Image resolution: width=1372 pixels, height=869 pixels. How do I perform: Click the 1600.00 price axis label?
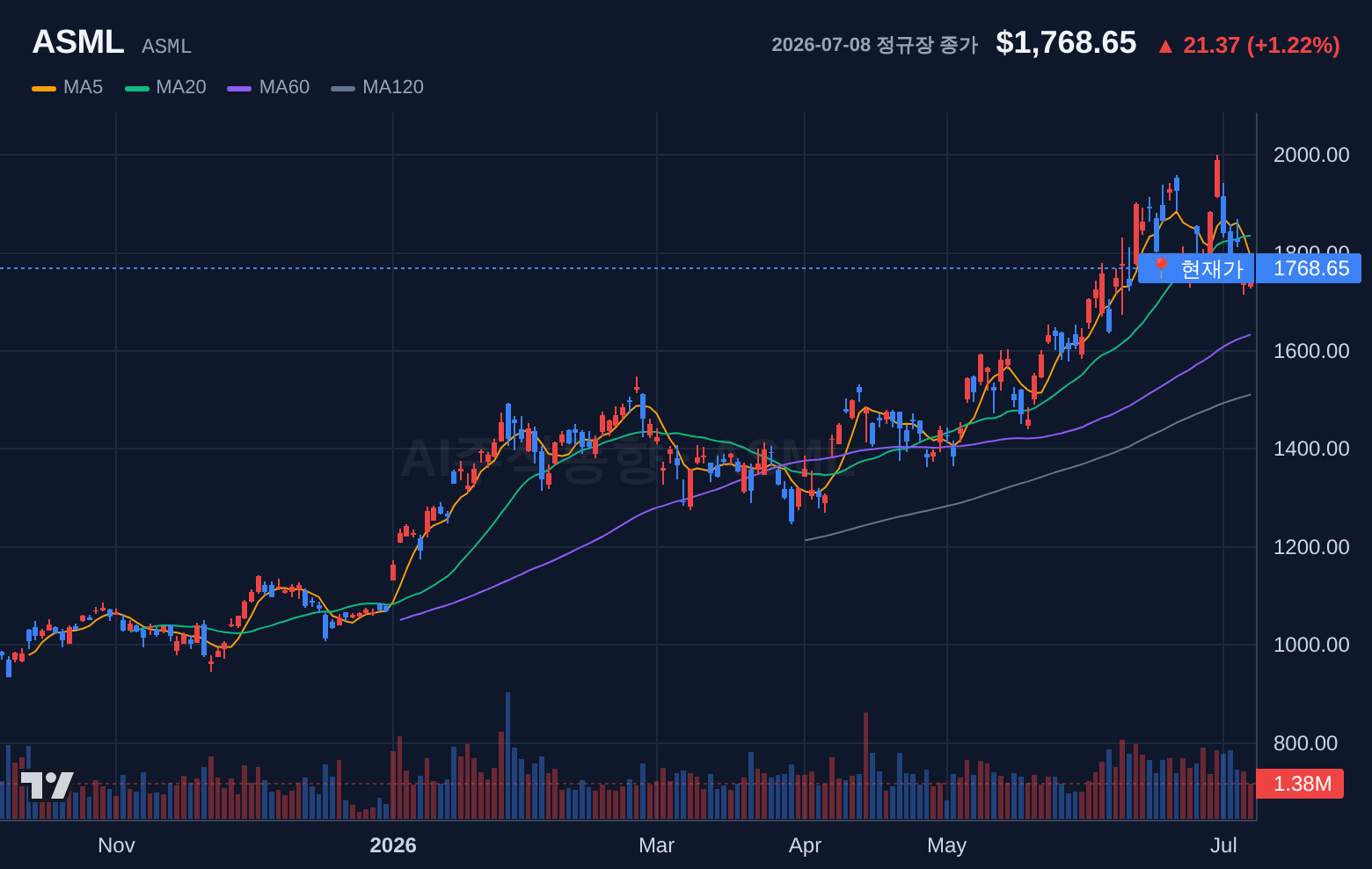point(1311,351)
